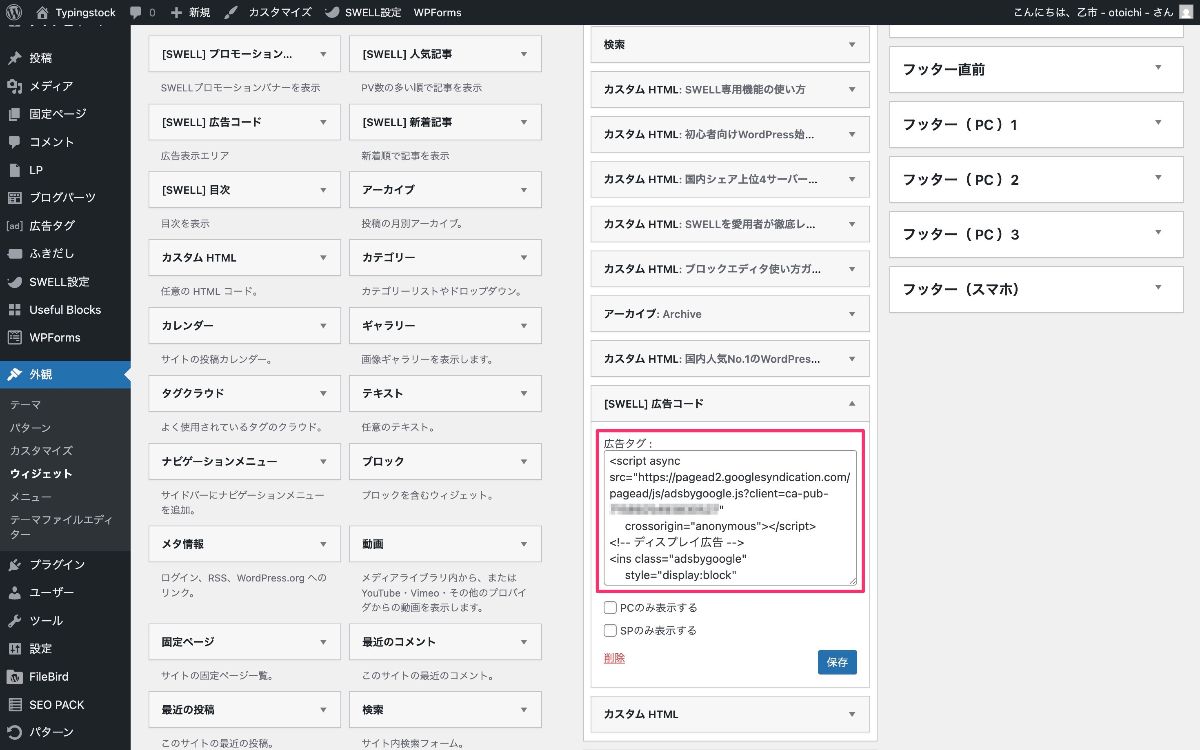The height and width of the screenshot is (750, 1200).
Task: Click the page icon beside 固定ページ
Action: 14,114
